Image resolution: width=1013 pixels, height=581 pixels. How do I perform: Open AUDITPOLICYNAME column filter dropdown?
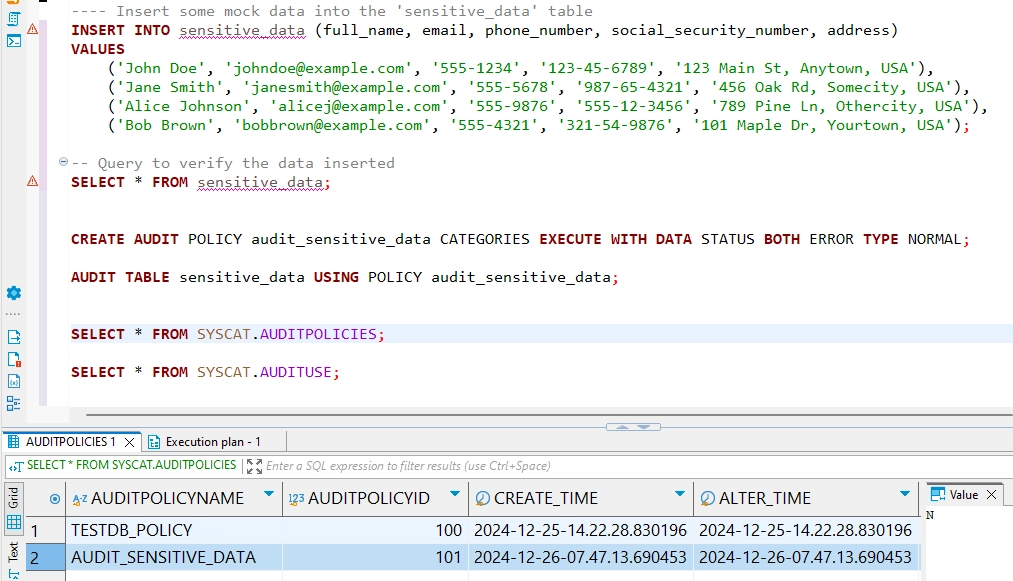tap(269, 494)
